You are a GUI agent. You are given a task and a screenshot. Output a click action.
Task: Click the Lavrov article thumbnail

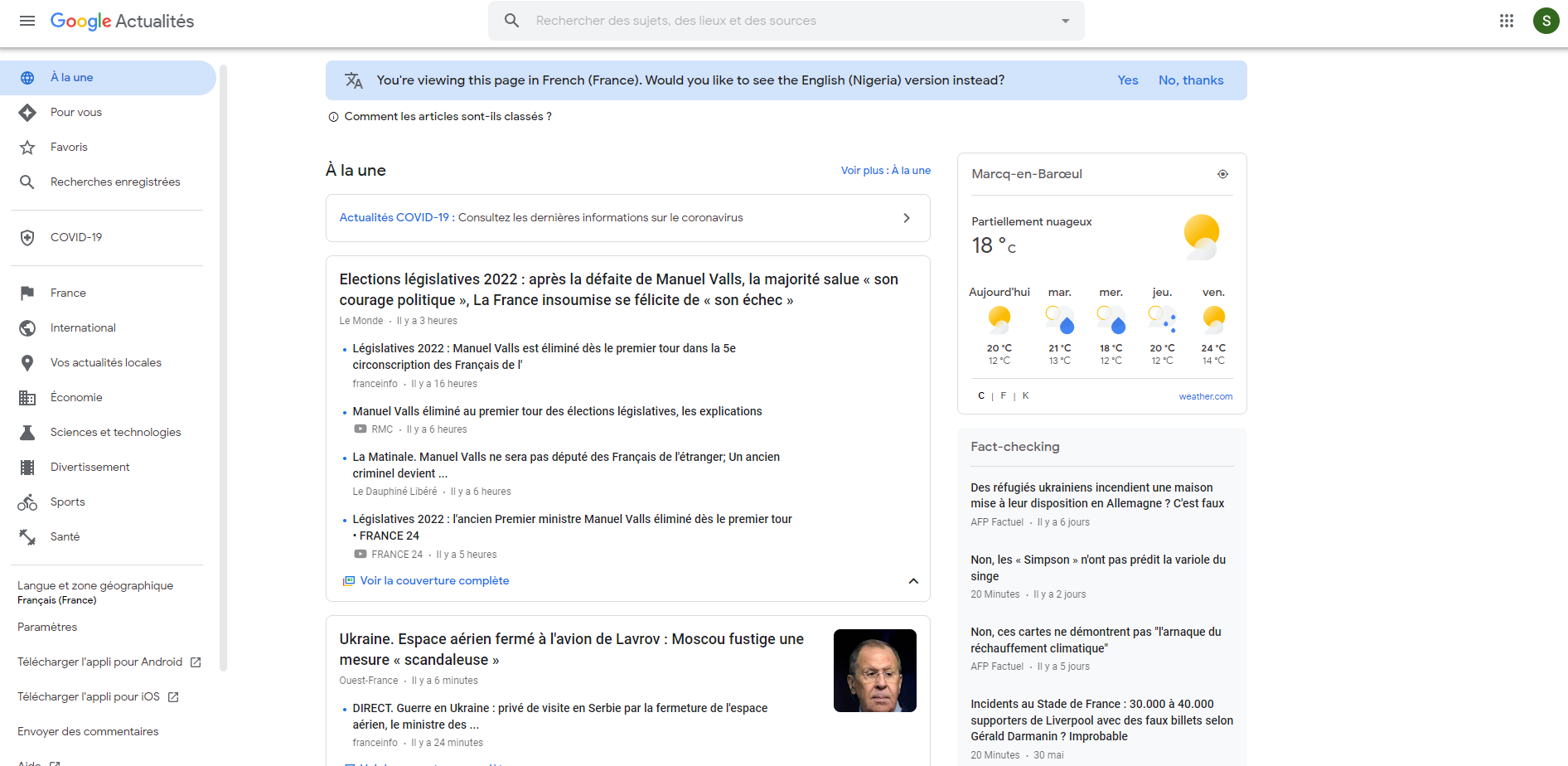tap(874, 671)
